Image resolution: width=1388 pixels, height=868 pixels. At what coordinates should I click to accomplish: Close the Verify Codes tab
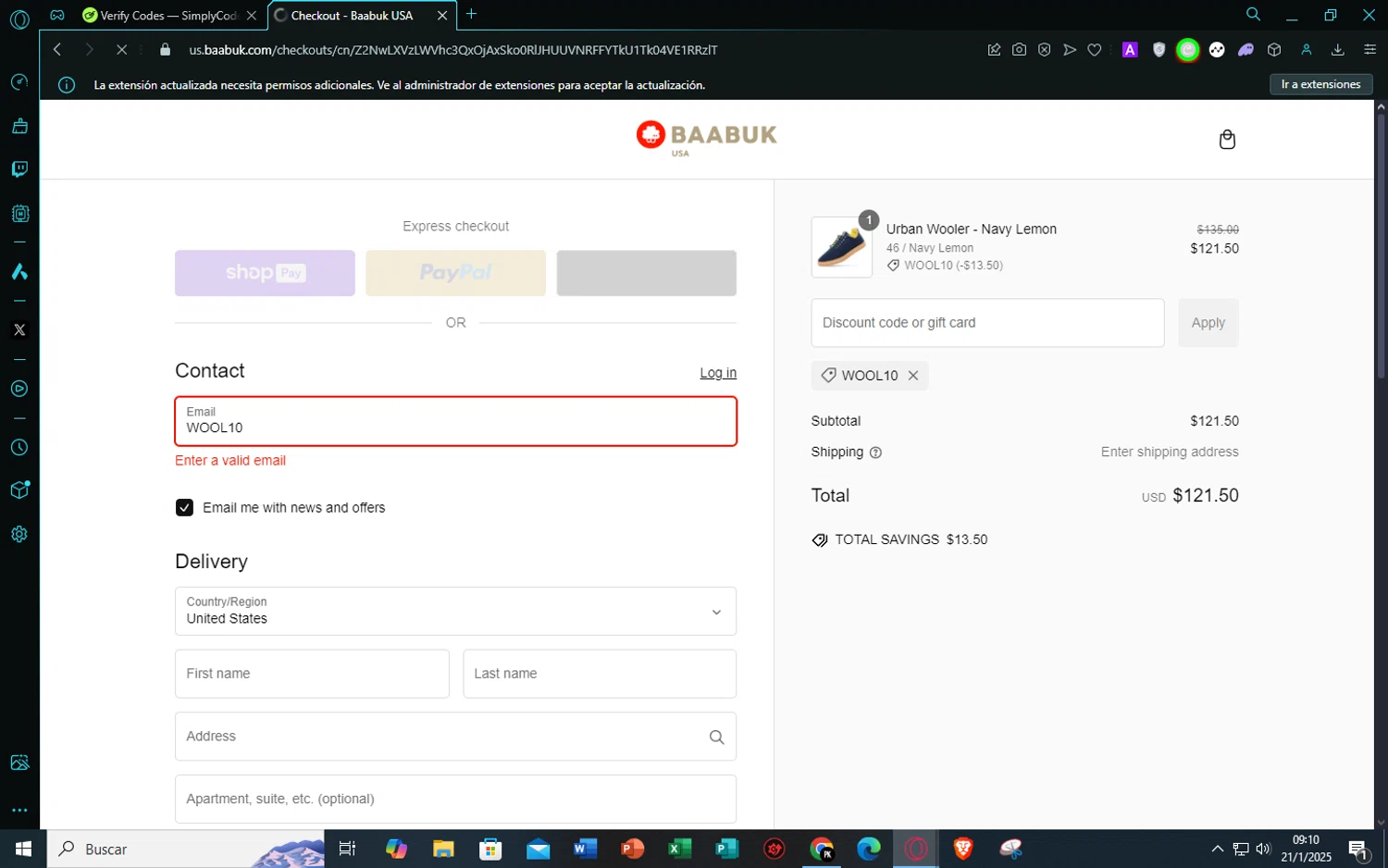(252, 16)
